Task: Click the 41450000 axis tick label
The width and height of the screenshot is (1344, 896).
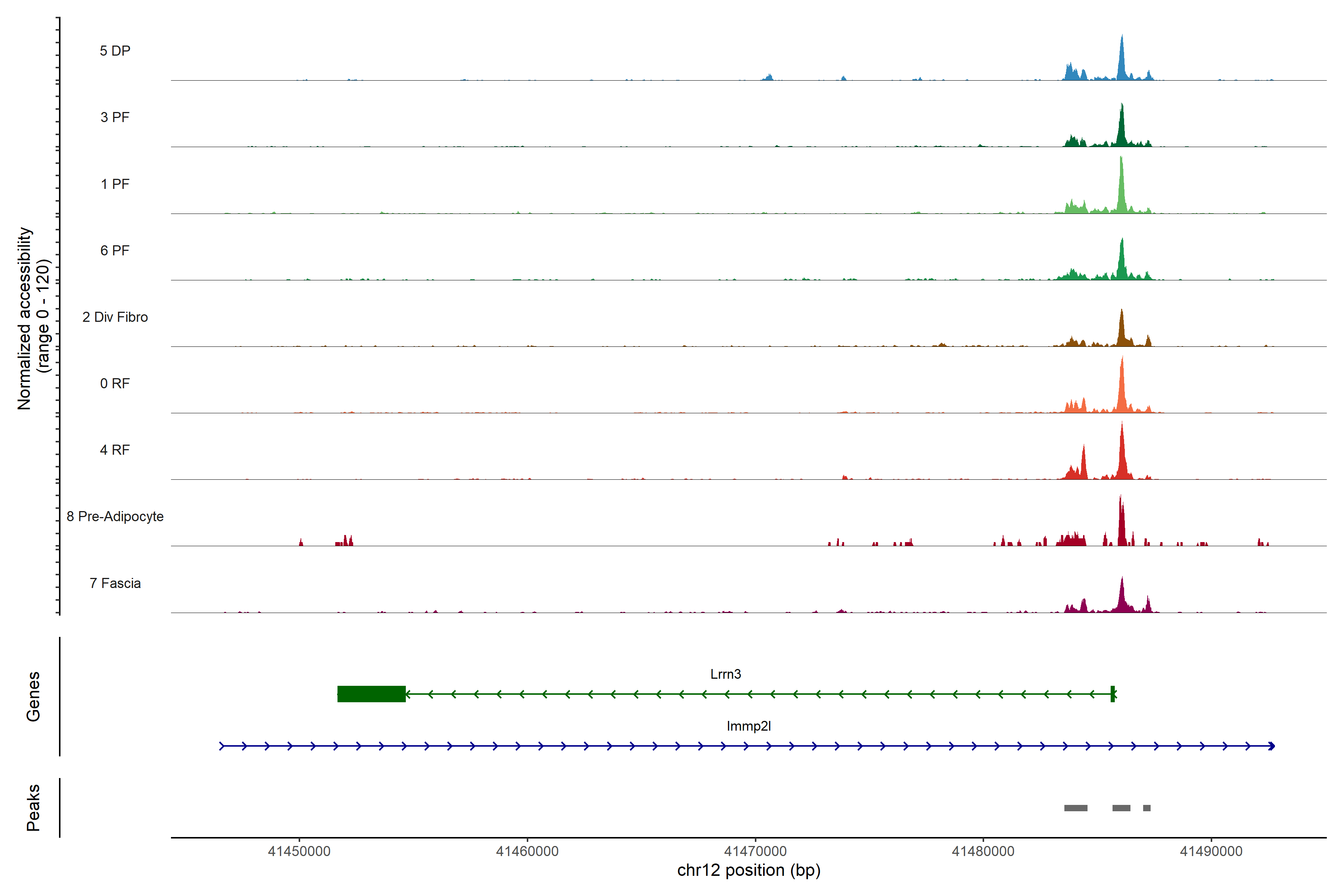Action: click(299, 852)
